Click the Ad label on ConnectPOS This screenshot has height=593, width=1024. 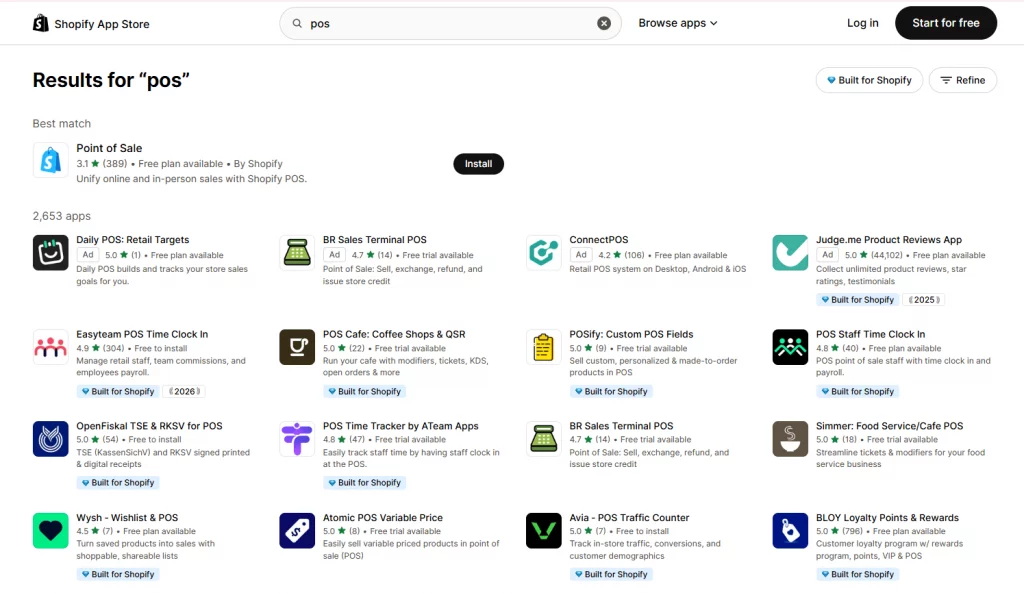click(581, 255)
